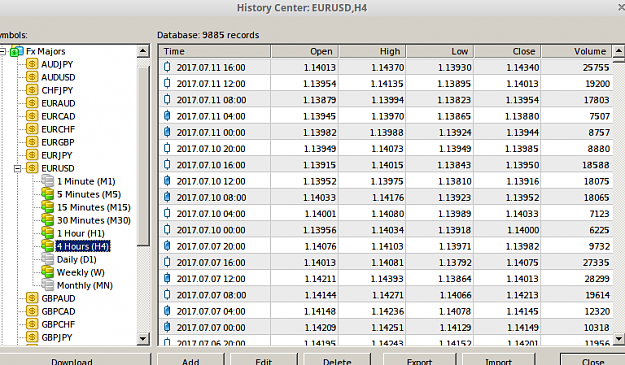
Task: Click the GBPCHF symbol icon
Action: (x=32, y=324)
